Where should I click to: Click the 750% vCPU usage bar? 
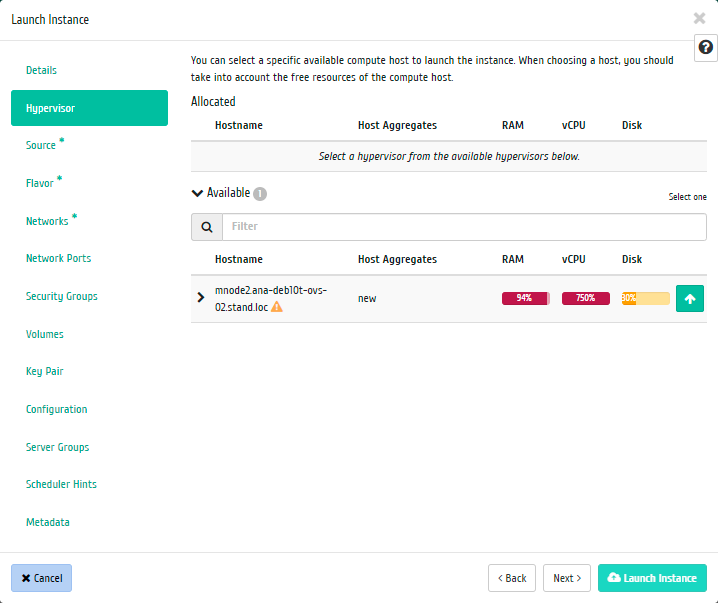coord(586,298)
